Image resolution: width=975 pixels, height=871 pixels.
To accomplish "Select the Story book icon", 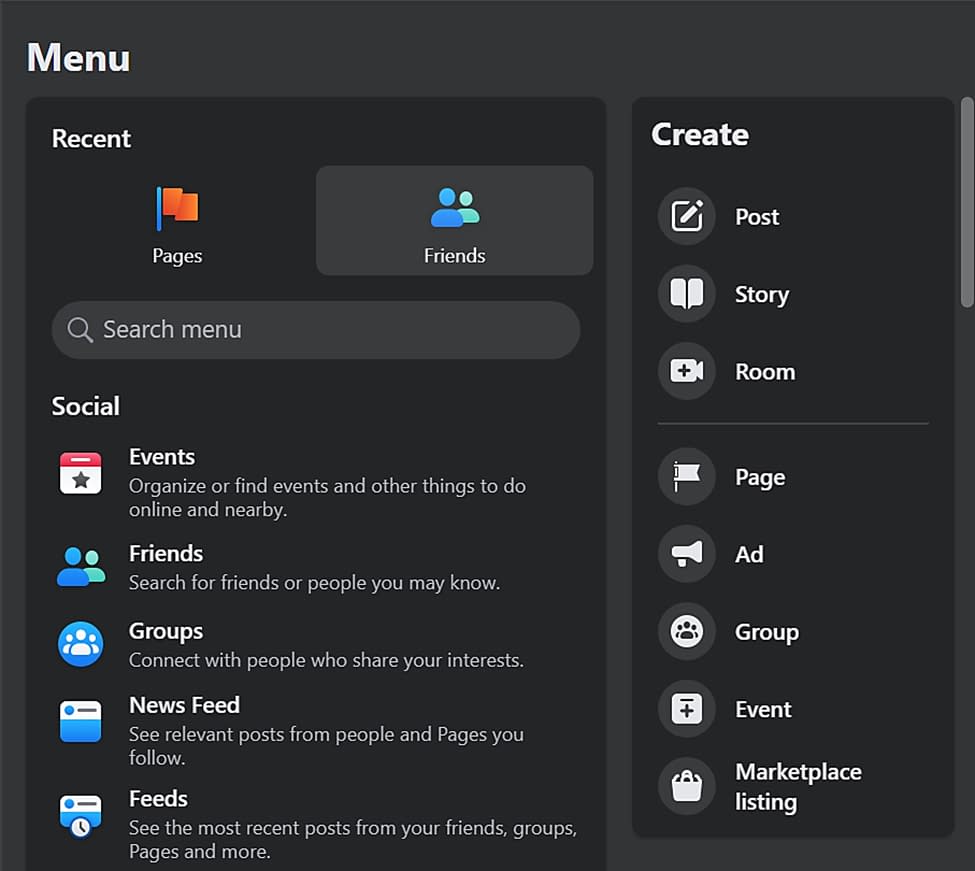I will 687,294.
